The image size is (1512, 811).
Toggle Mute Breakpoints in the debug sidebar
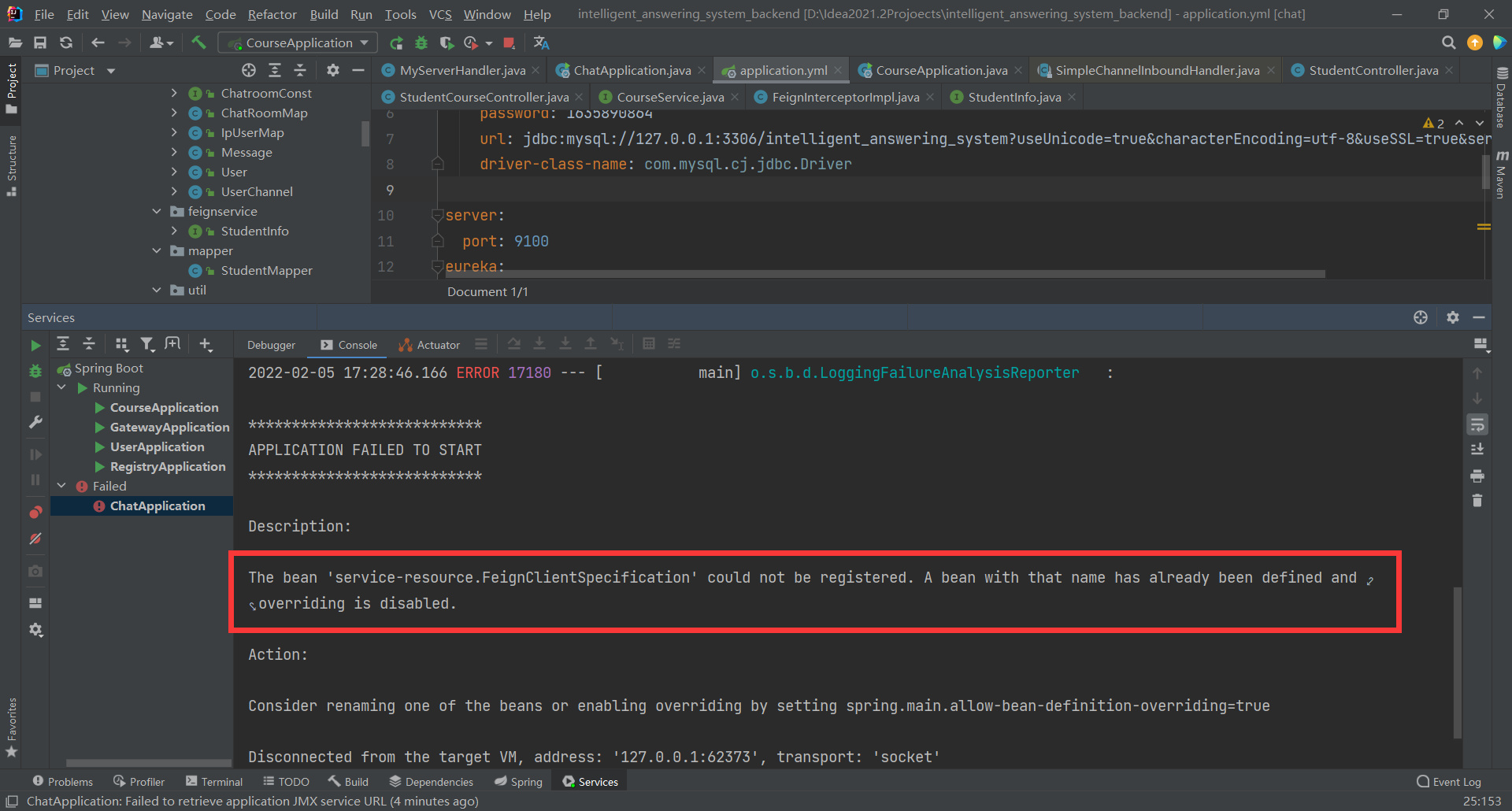click(x=35, y=539)
